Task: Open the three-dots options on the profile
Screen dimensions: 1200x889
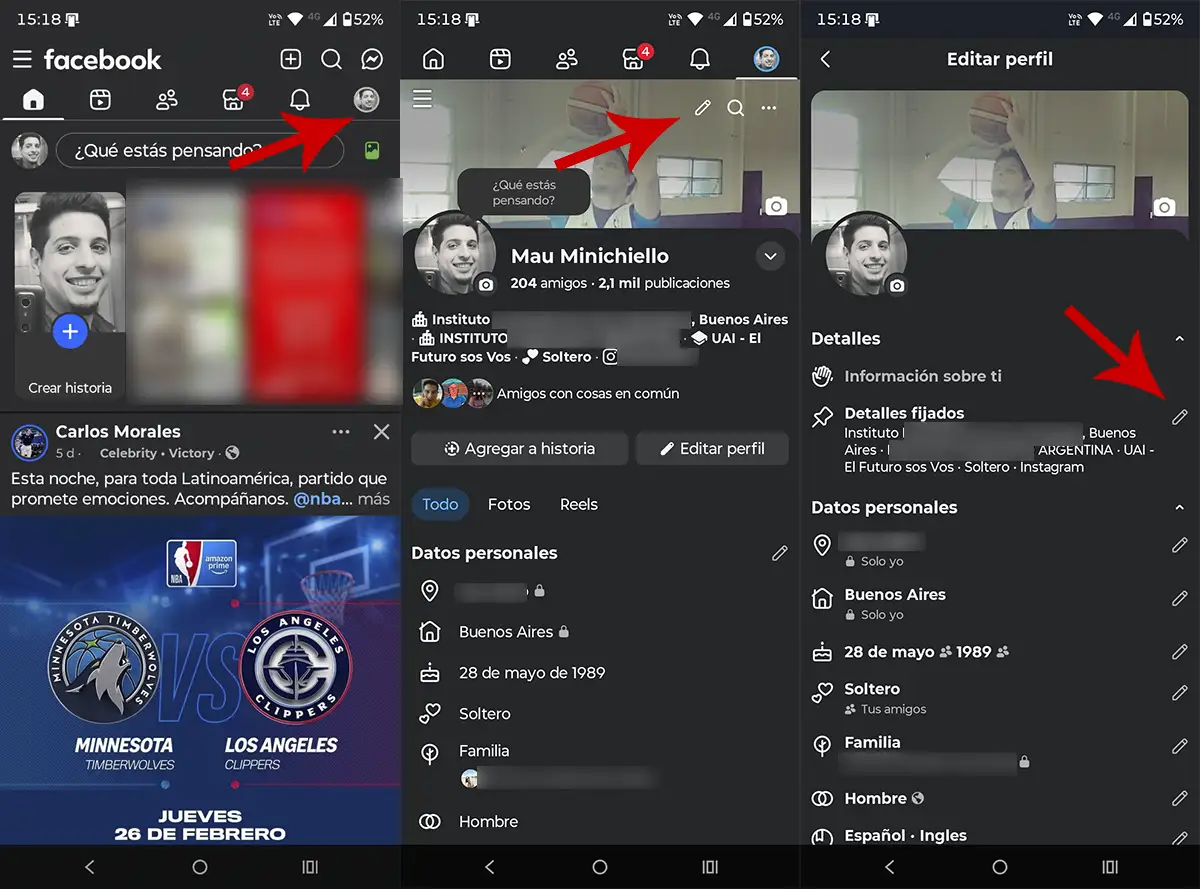Action: (x=768, y=107)
